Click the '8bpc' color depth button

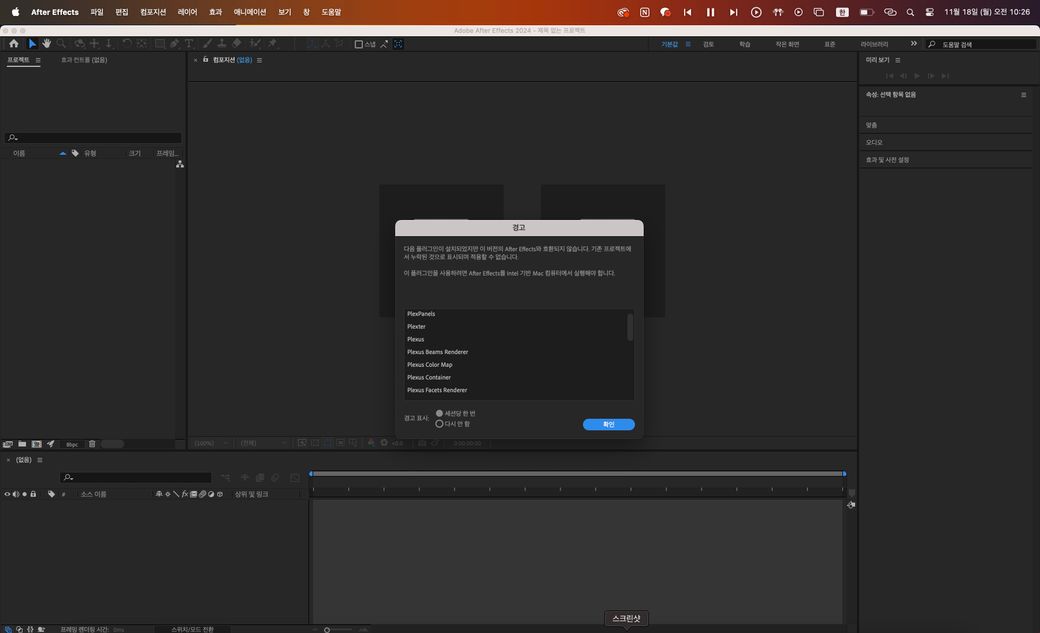[72, 444]
